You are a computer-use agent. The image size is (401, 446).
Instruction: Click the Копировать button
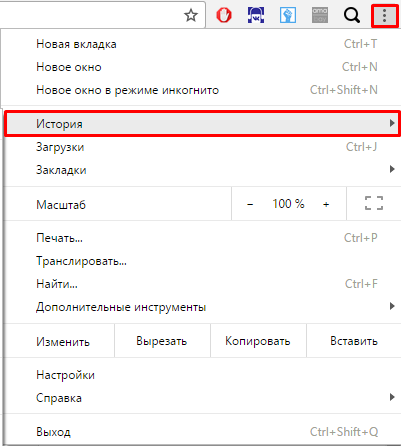coord(258,341)
